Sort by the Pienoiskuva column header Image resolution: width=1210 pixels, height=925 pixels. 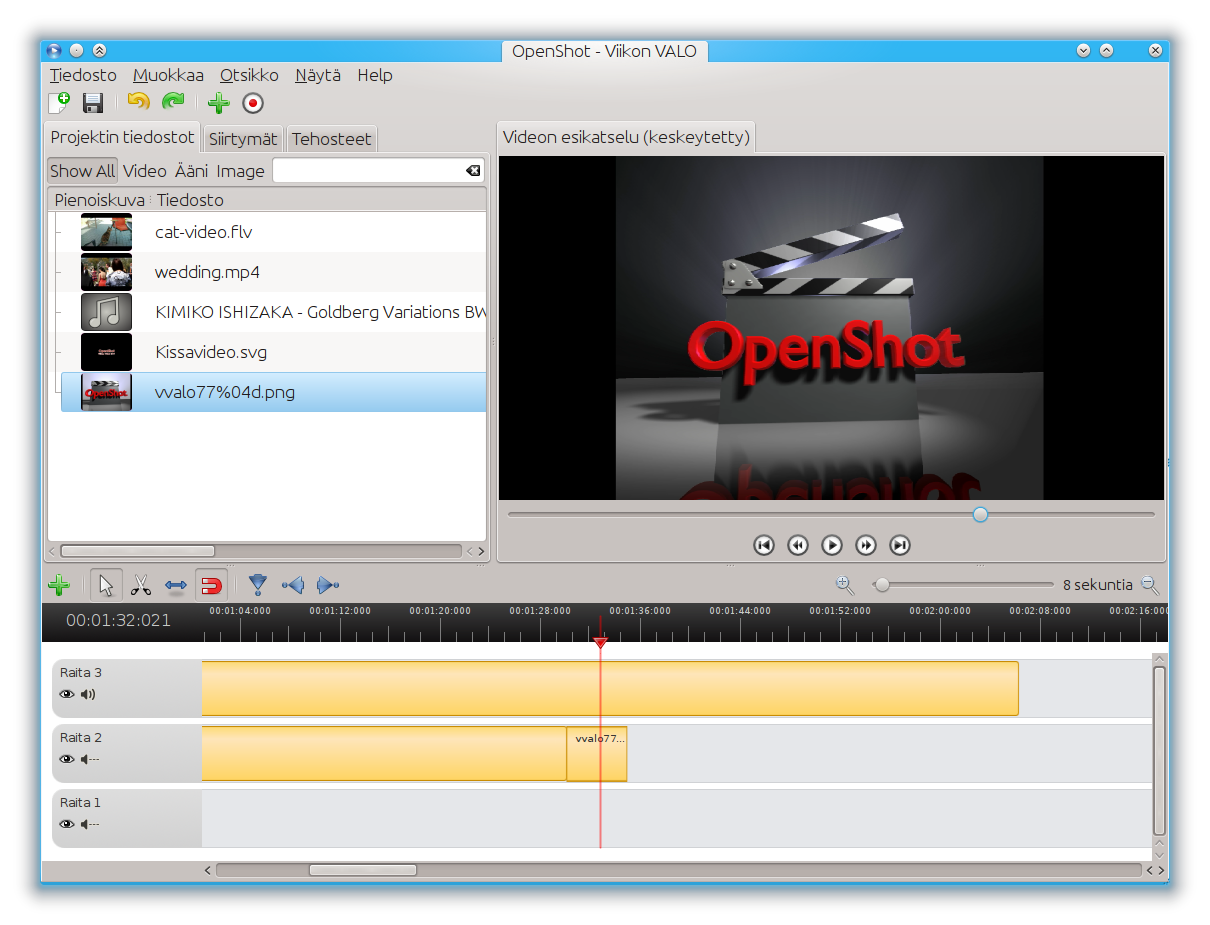coord(99,200)
